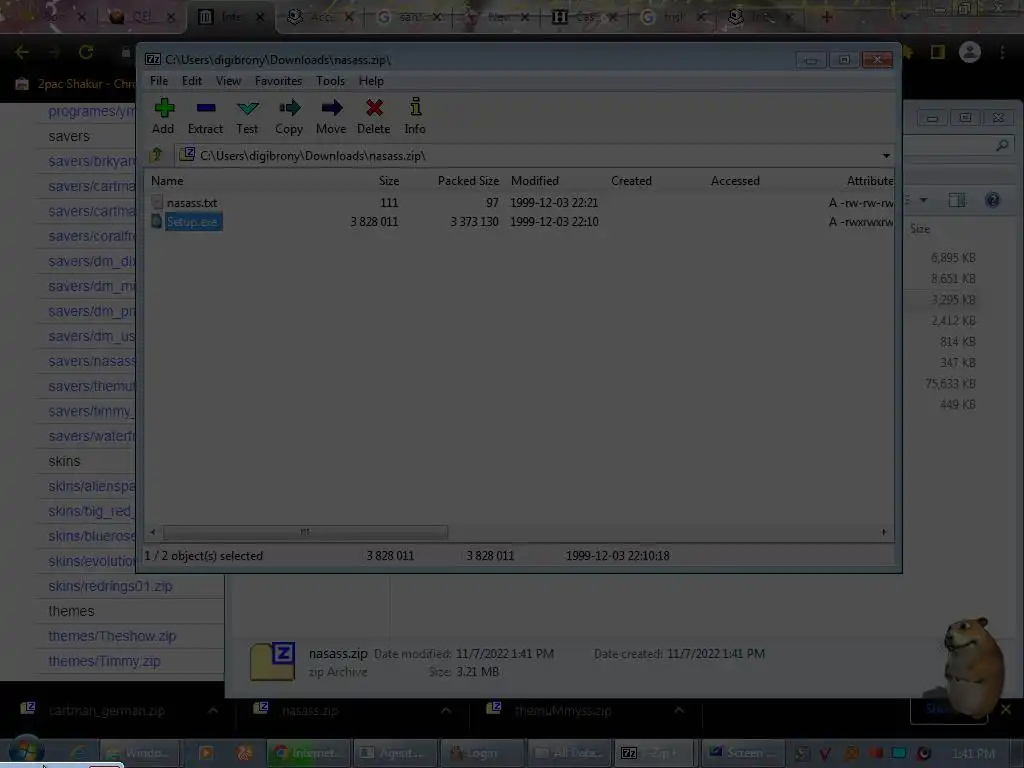Image resolution: width=1024 pixels, height=768 pixels.
Task: Expand themuMmyss.zip download options
Action: [x=679, y=710]
